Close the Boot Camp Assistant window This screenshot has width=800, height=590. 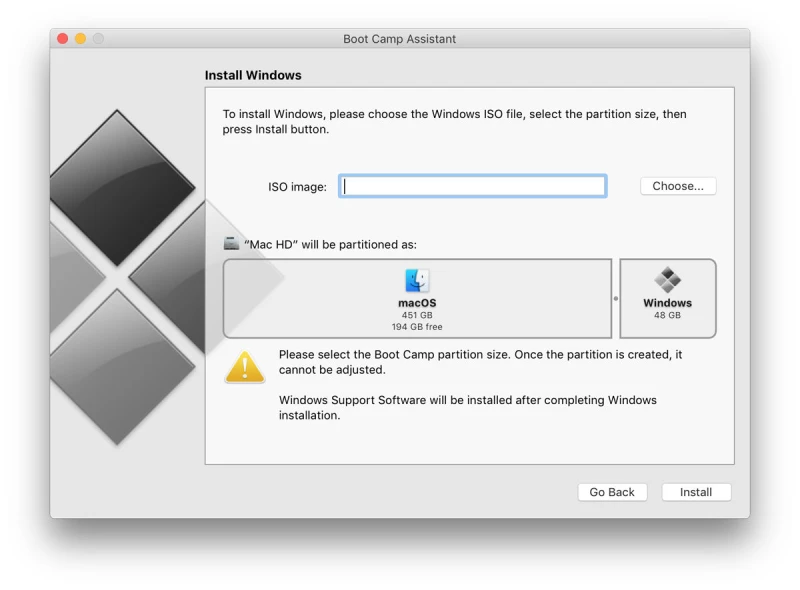click(x=62, y=39)
